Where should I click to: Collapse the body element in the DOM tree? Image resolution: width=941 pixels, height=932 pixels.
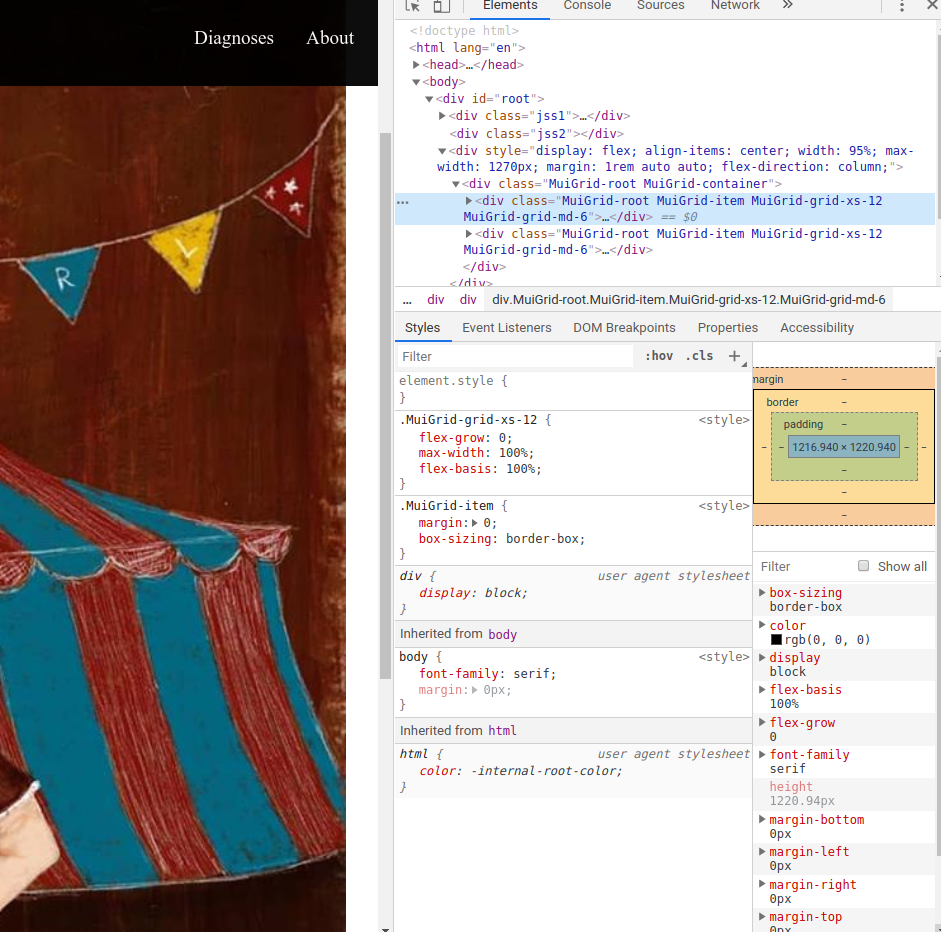click(x=416, y=81)
